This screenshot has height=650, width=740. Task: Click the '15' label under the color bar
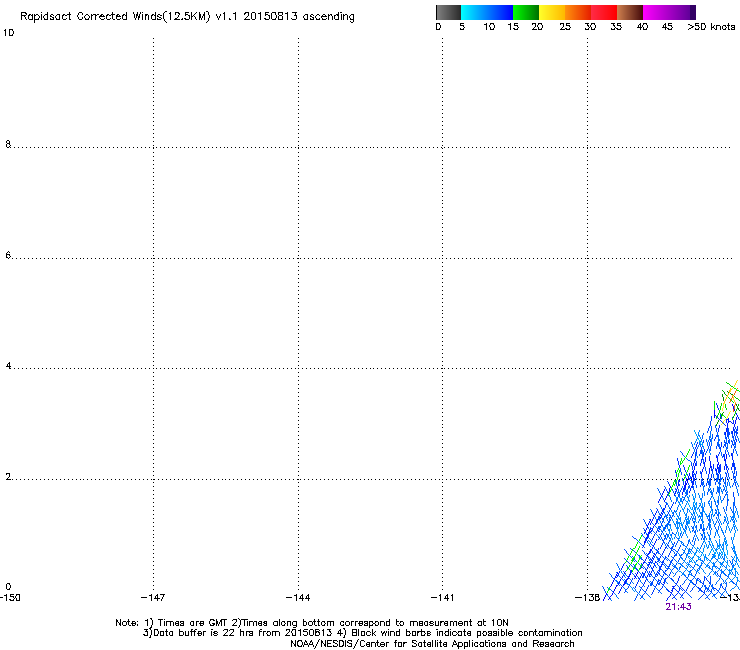(513, 27)
